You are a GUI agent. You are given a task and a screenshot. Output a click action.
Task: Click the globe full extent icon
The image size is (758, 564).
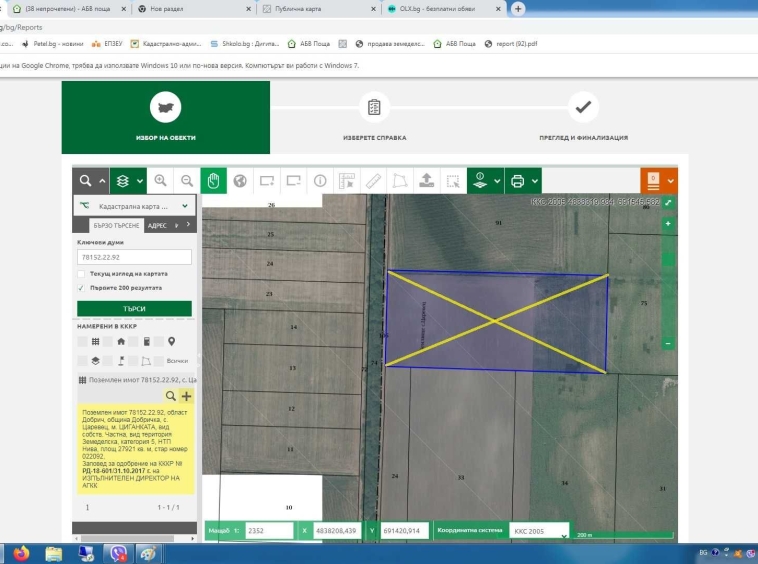coord(240,181)
